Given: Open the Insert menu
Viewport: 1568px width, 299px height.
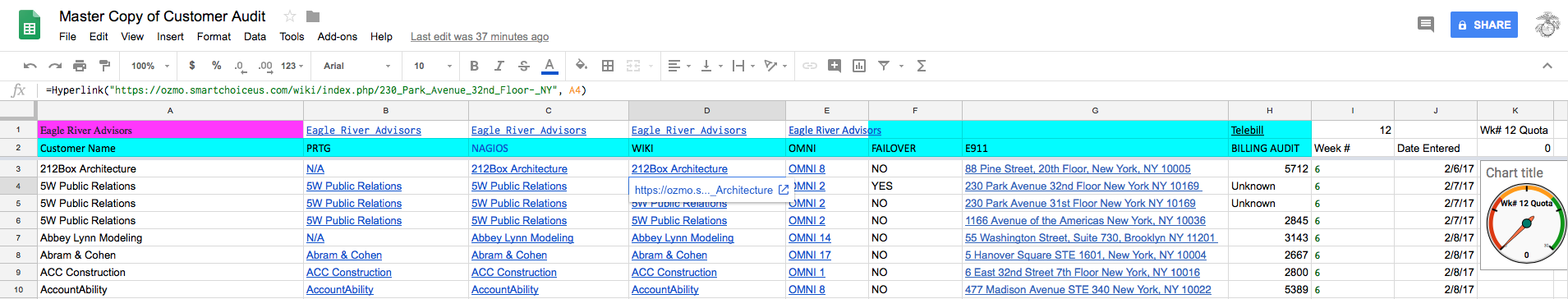Looking at the screenshot, I should 170,36.
